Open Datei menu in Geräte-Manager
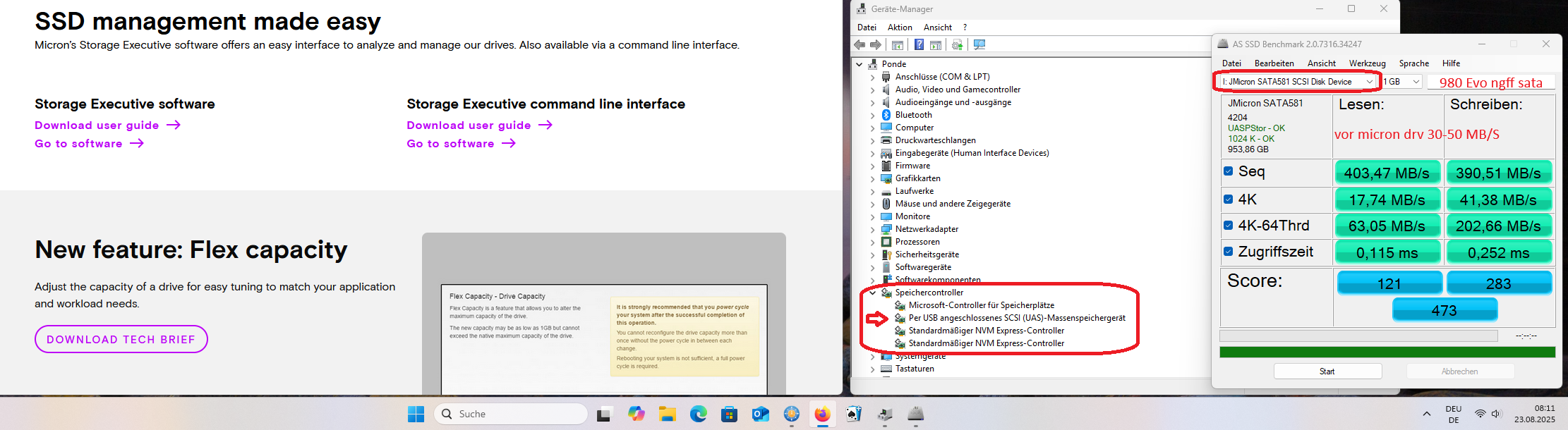Viewport: 1568px width, 430px height. coord(867,27)
